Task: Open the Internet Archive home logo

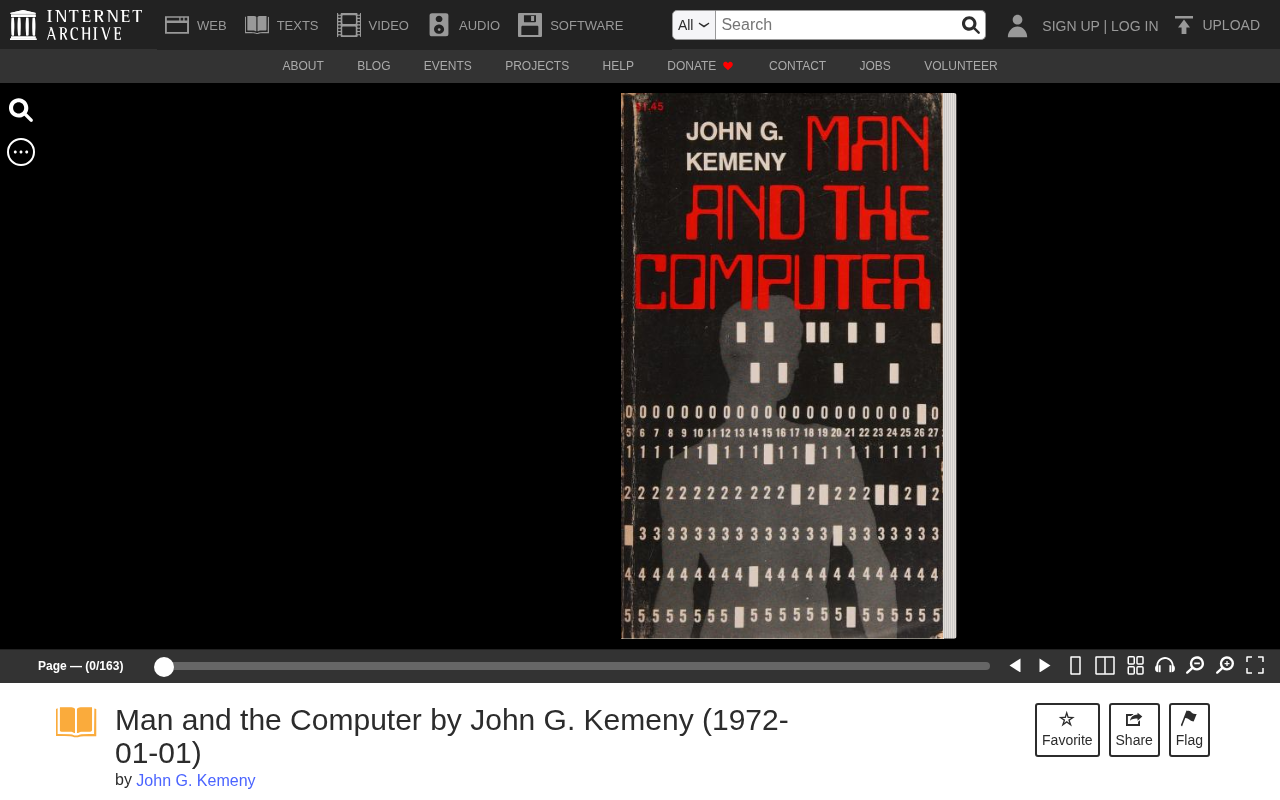Action: [x=76, y=25]
